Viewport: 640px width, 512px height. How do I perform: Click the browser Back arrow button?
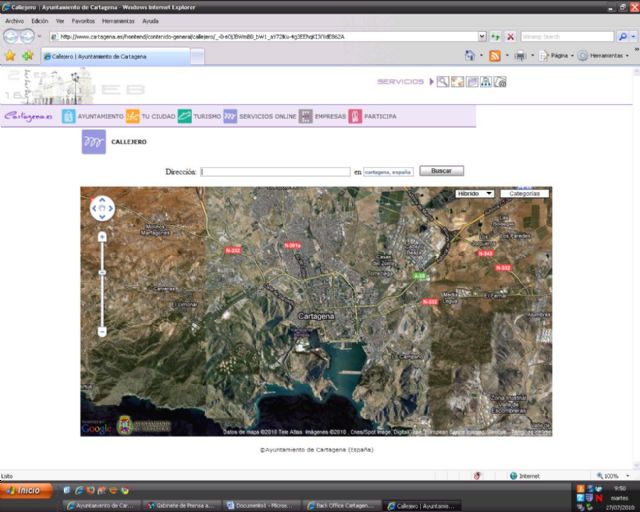(12, 36)
